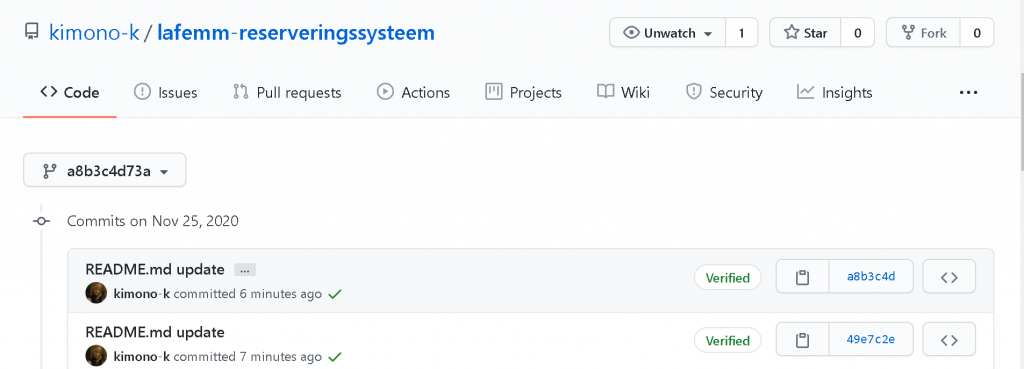
Task: Select the Commits on Nov 25, 2020 heading text
Action: [153, 221]
